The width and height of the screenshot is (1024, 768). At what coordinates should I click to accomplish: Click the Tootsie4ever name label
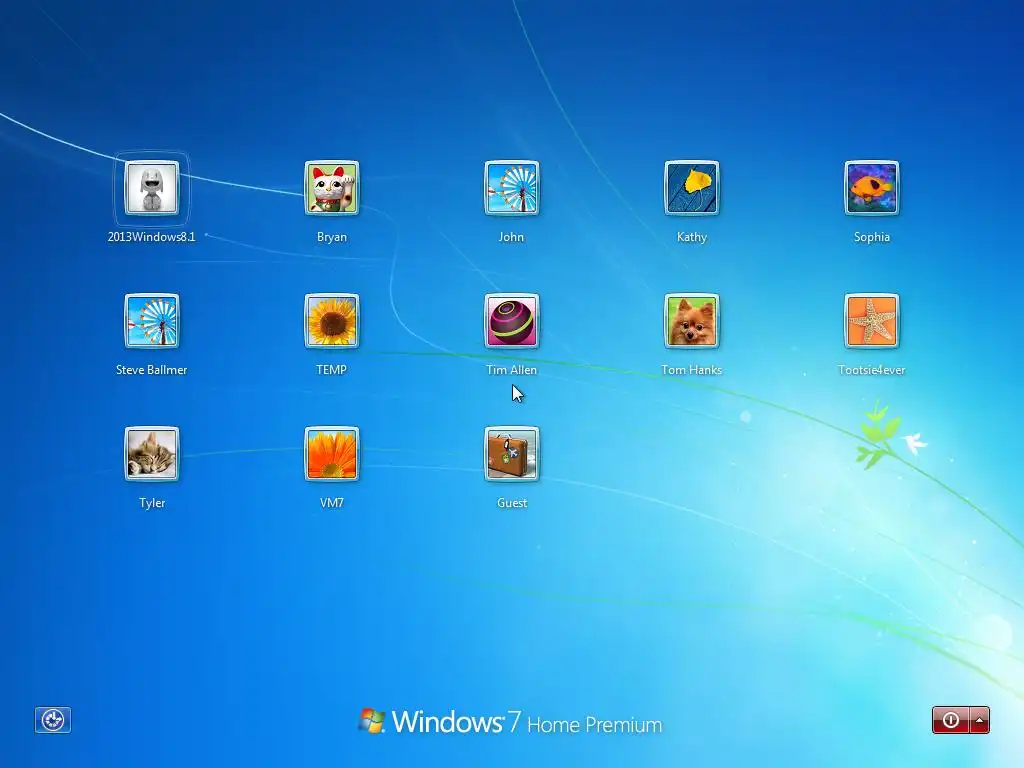[872, 370]
